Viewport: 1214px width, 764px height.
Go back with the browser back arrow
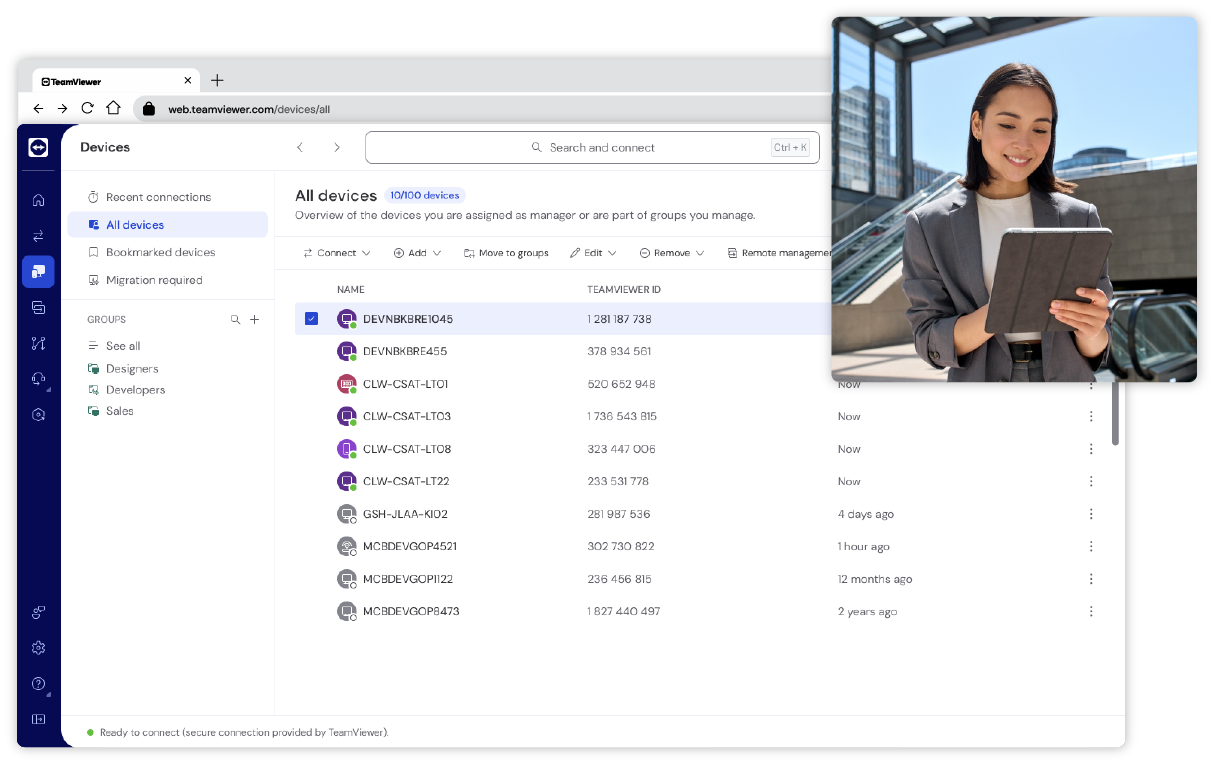click(x=38, y=109)
